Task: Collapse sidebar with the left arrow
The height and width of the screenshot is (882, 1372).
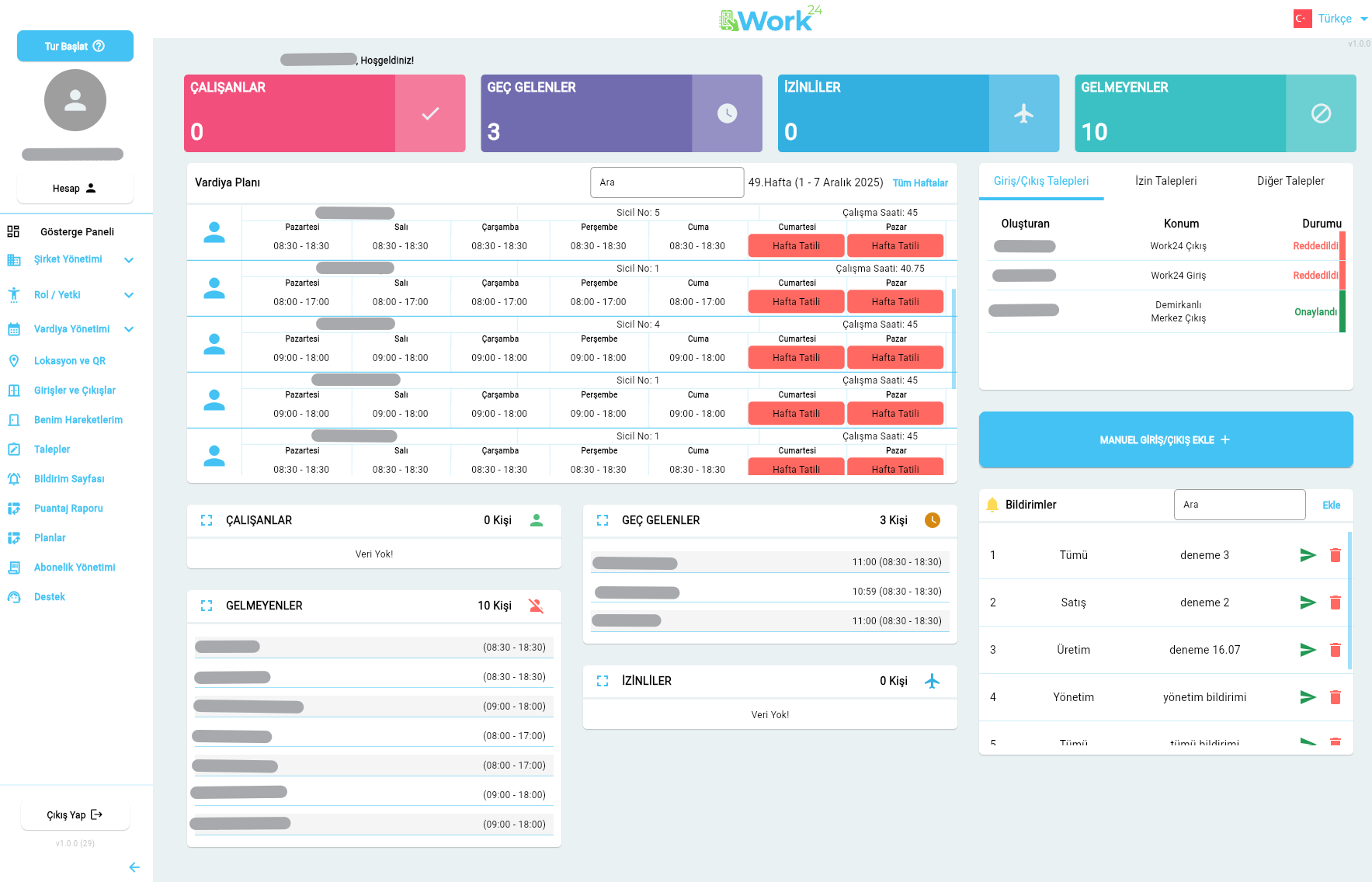Action: [134, 867]
